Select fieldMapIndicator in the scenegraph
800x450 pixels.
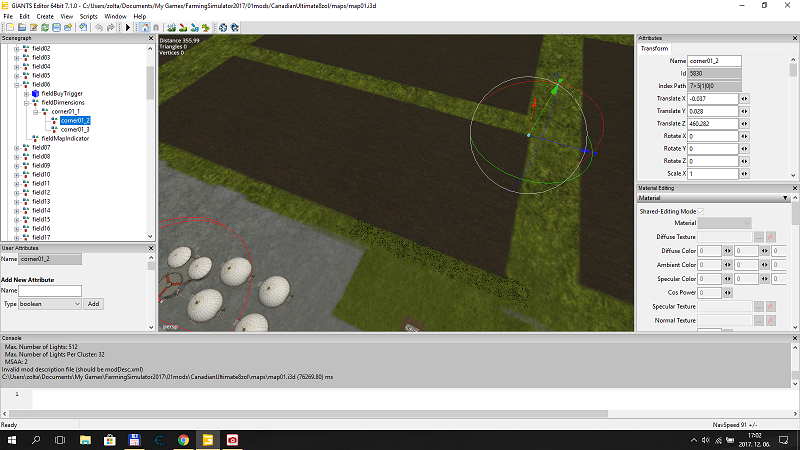65,138
